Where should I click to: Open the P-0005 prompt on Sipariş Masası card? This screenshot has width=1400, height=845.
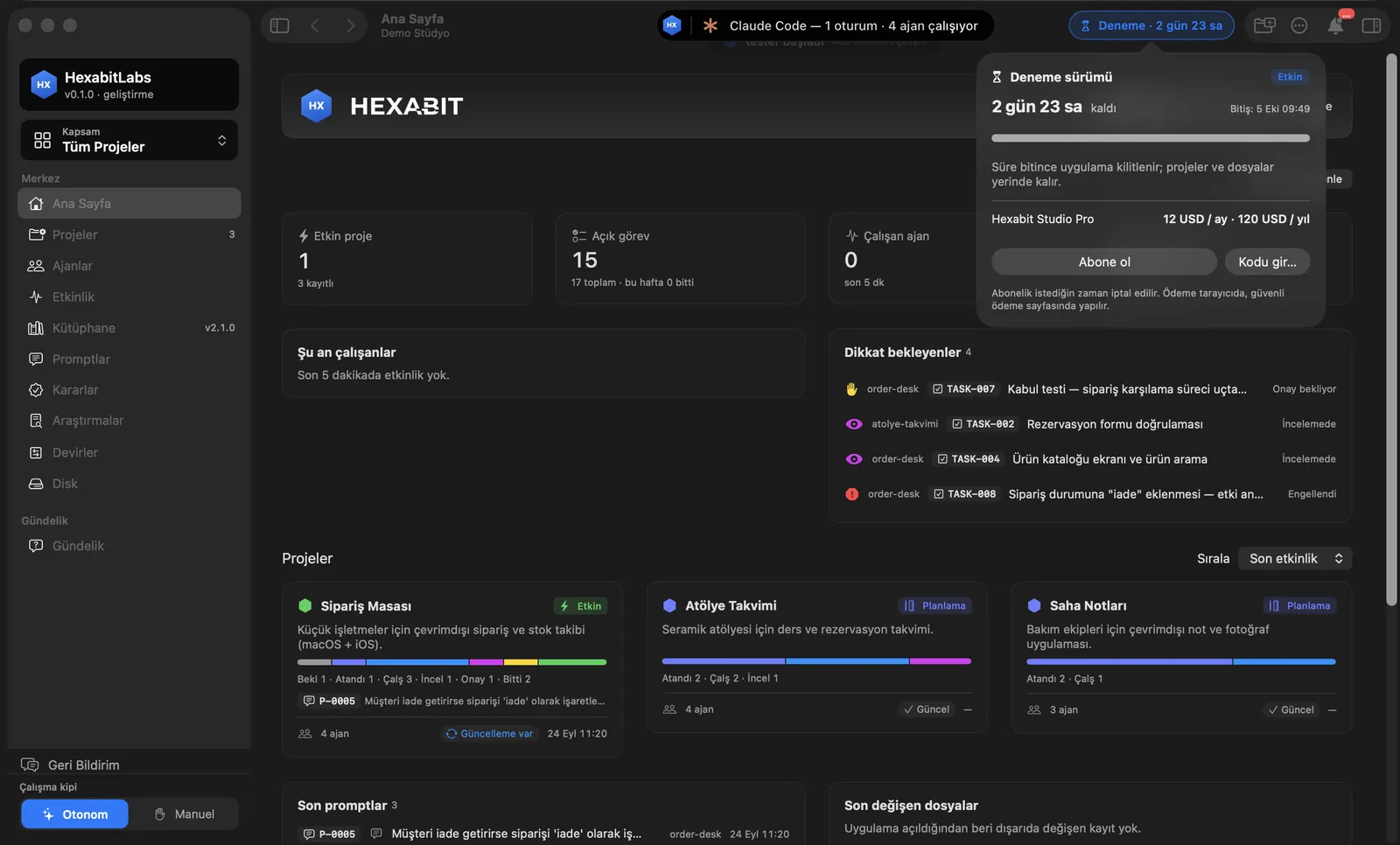click(x=453, y=701)
